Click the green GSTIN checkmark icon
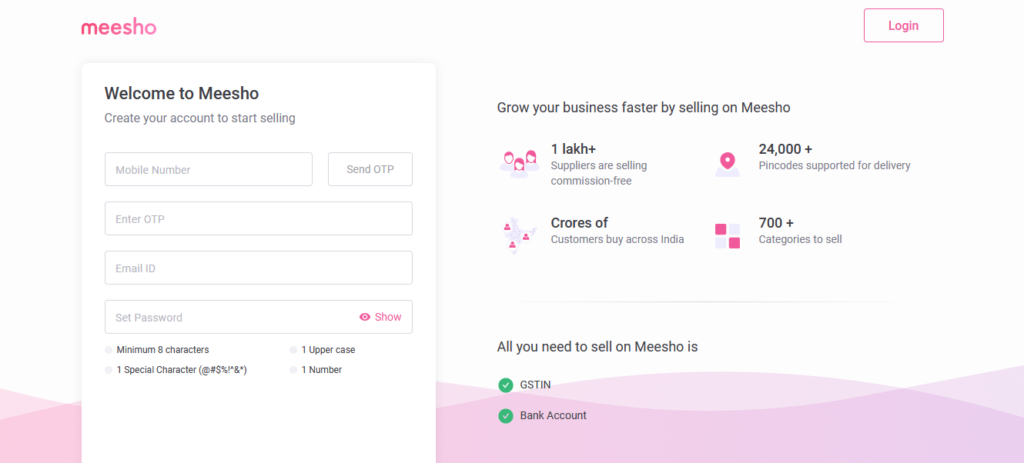The height and width of the screenshot is (463, 1024). 505,384
